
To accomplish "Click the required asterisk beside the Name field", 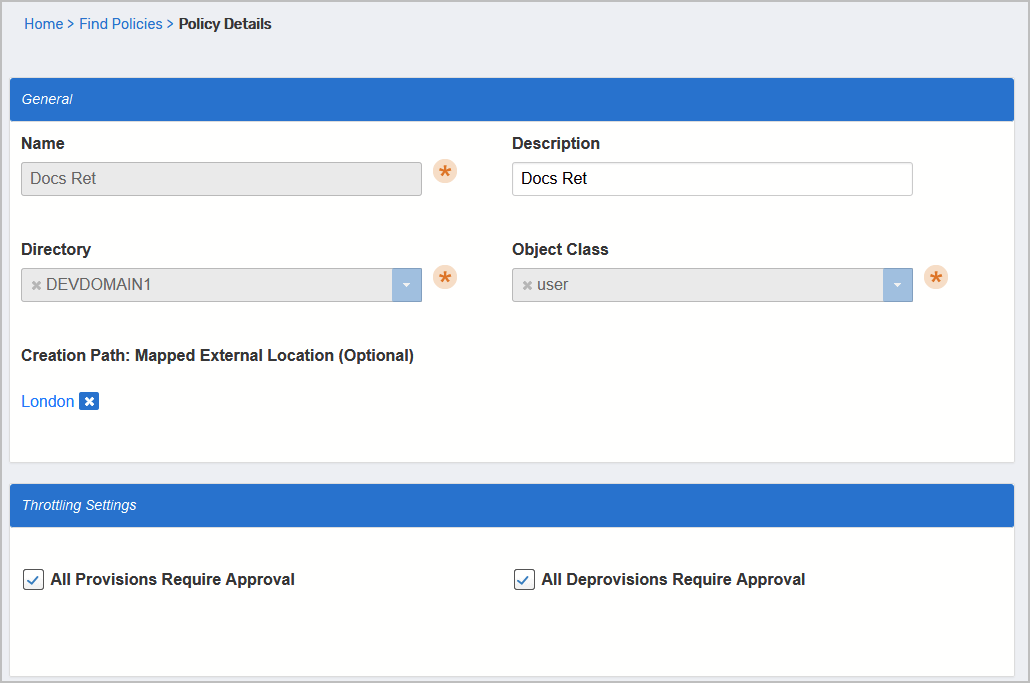I will pyautogui.click(x=444, y=171).
